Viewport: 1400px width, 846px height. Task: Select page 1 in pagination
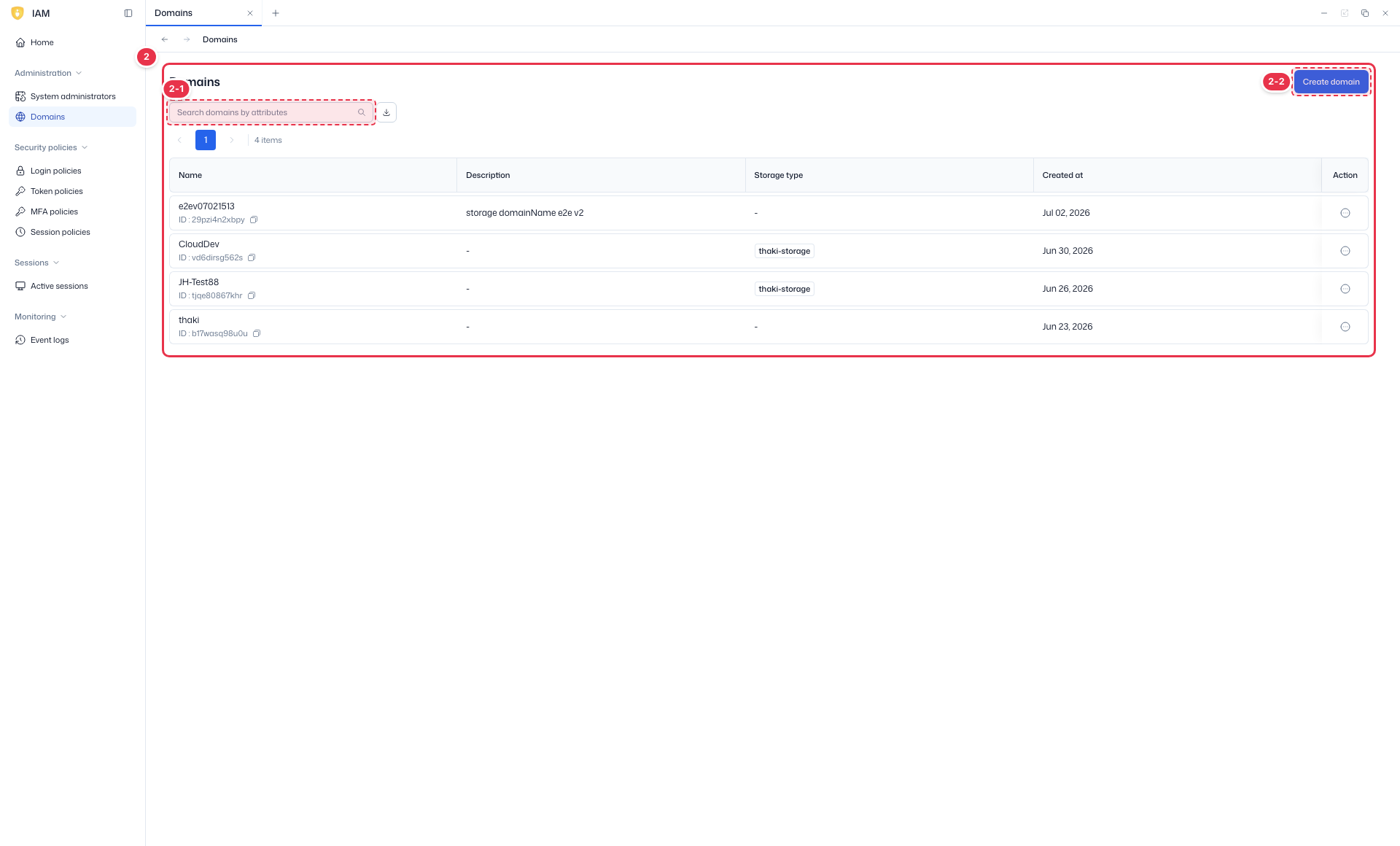point(206,140)
